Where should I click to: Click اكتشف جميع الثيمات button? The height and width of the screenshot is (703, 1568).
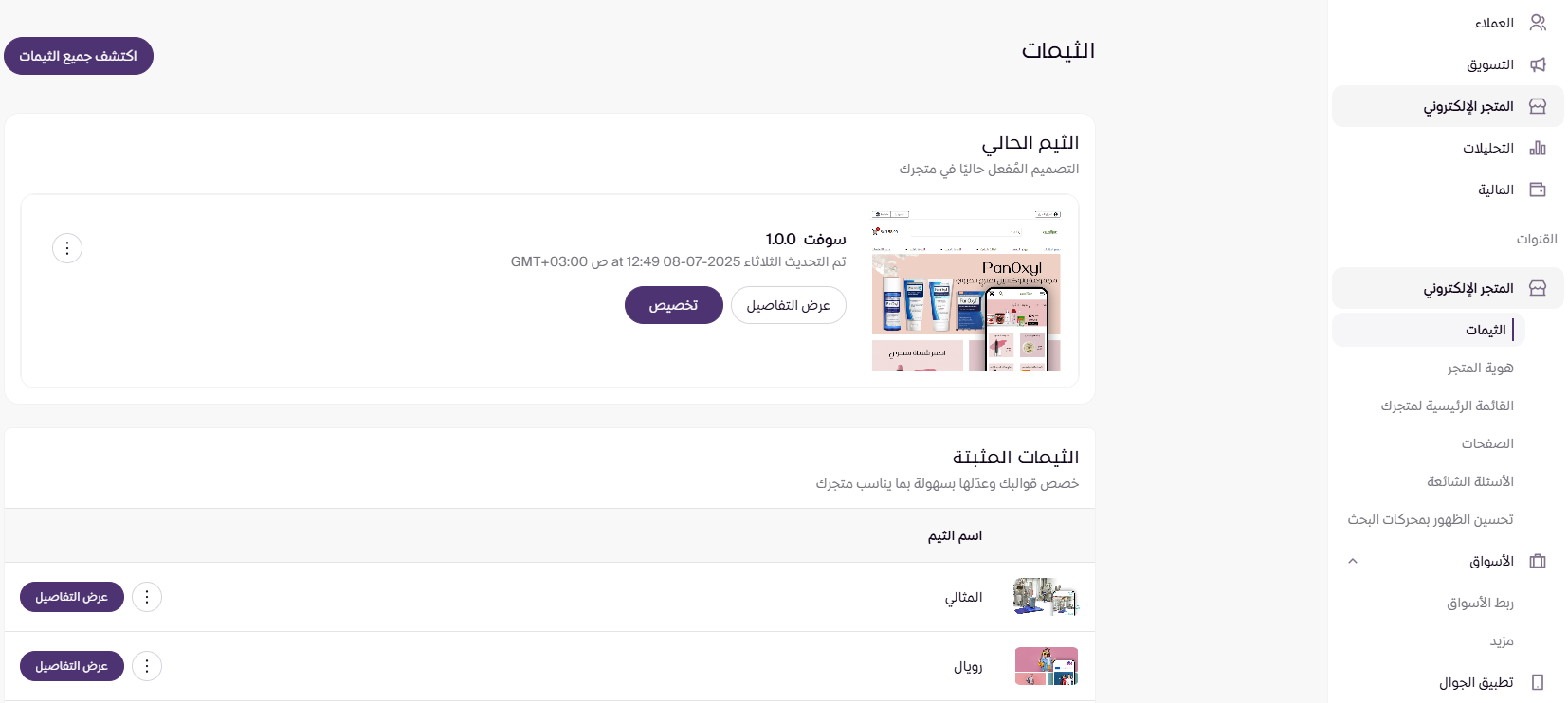point(79,56)
